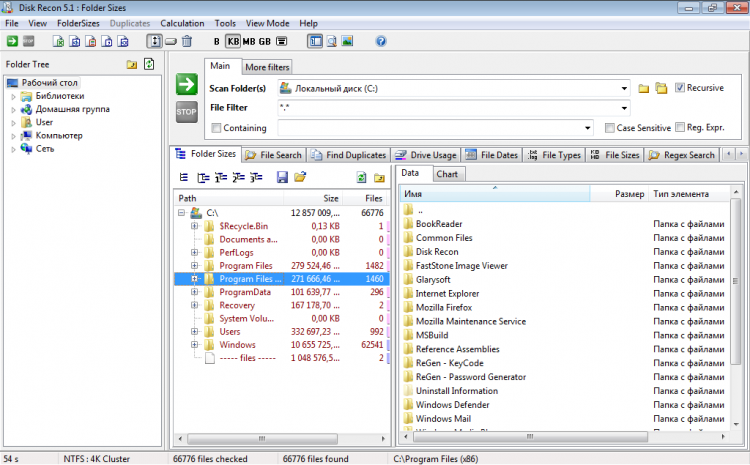Expand tree to level 2
The image size is (750, 465).
pos(238,177)
